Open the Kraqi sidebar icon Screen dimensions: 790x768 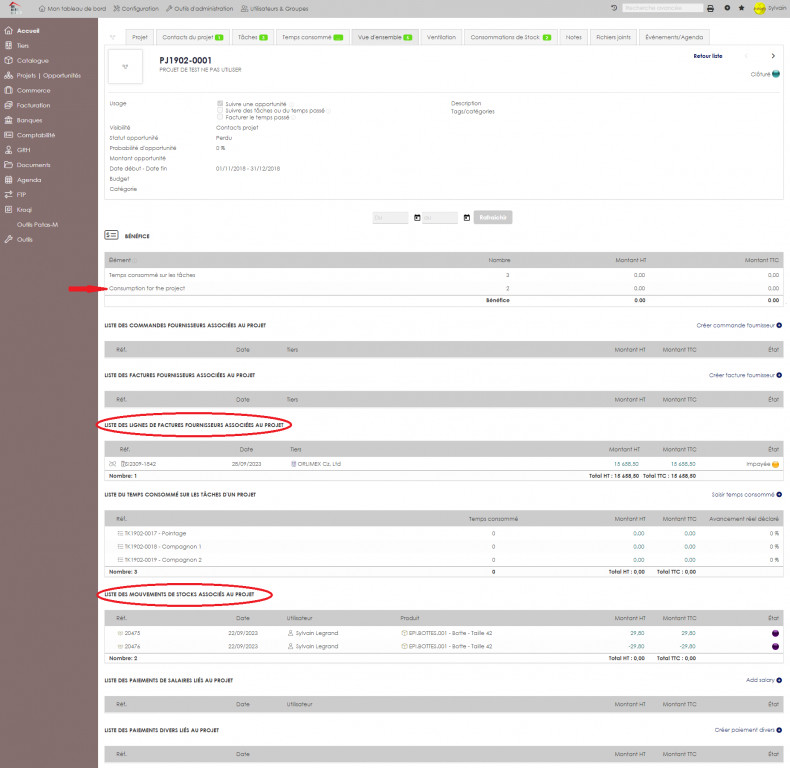pos(8,209)
